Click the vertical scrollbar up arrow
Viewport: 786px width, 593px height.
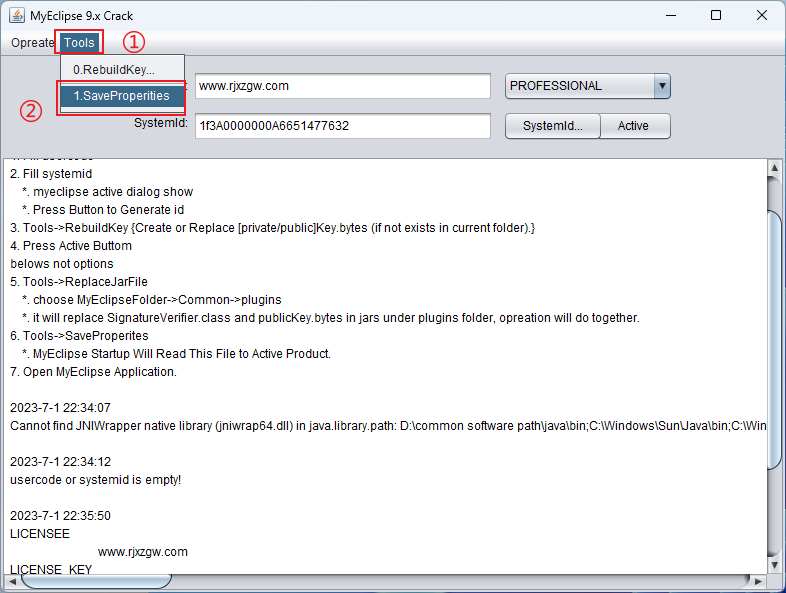click(x=774, y=167)
